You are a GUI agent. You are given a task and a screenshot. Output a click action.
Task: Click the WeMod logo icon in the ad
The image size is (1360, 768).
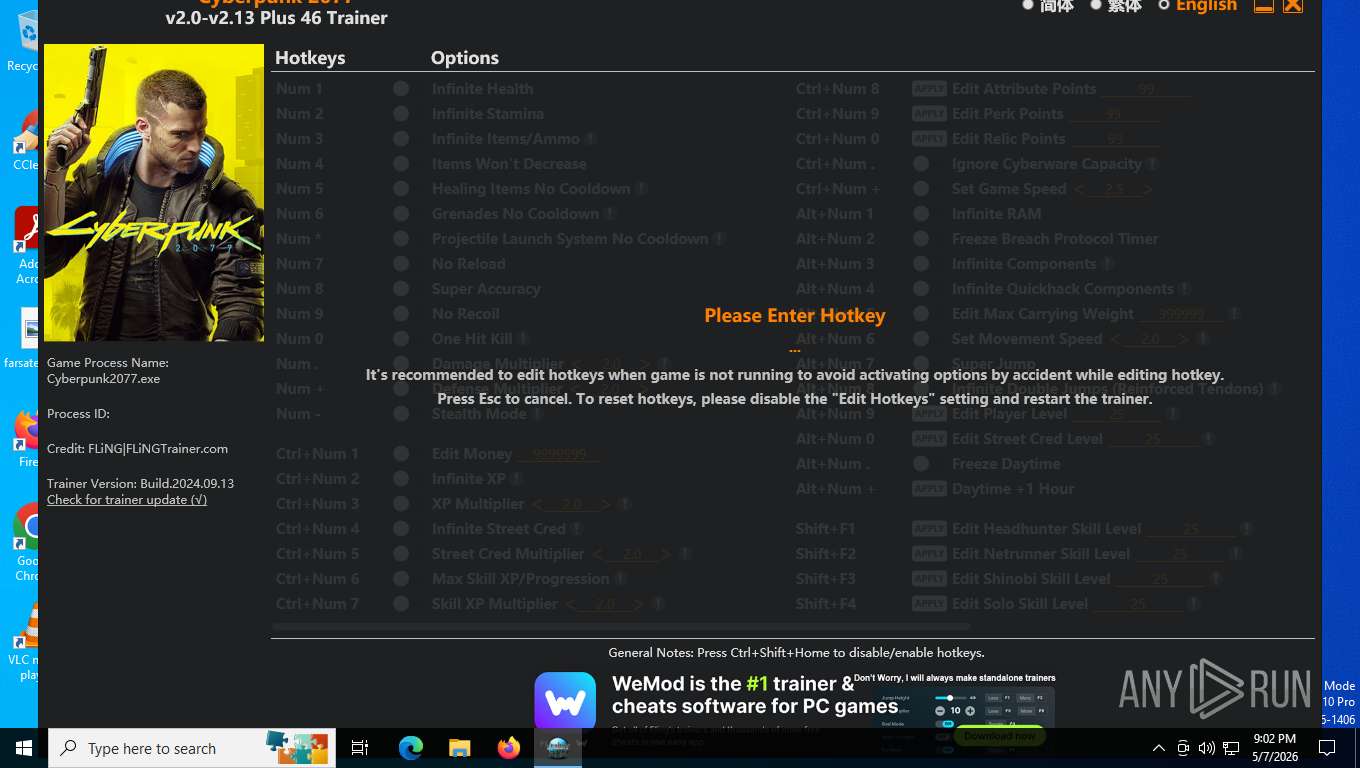pos(565,701)
